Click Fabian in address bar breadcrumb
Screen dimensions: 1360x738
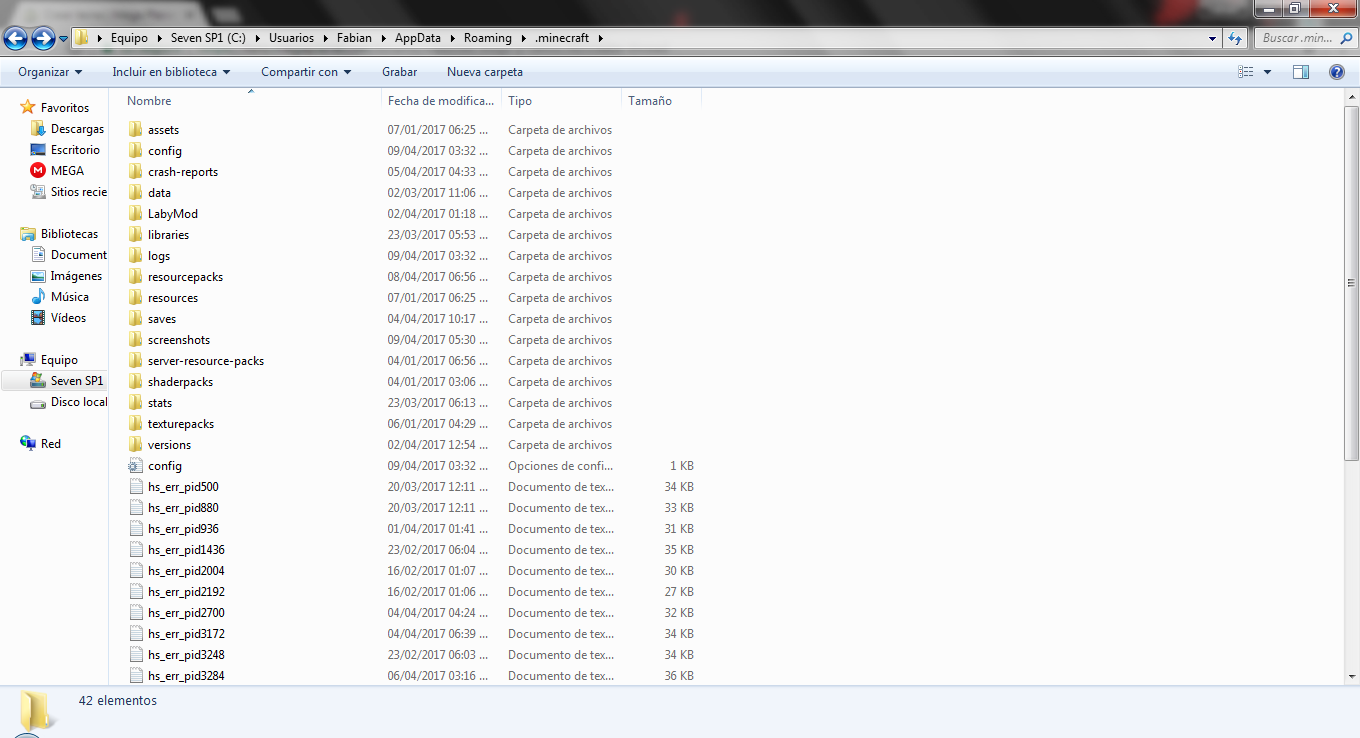coord(355,38)
